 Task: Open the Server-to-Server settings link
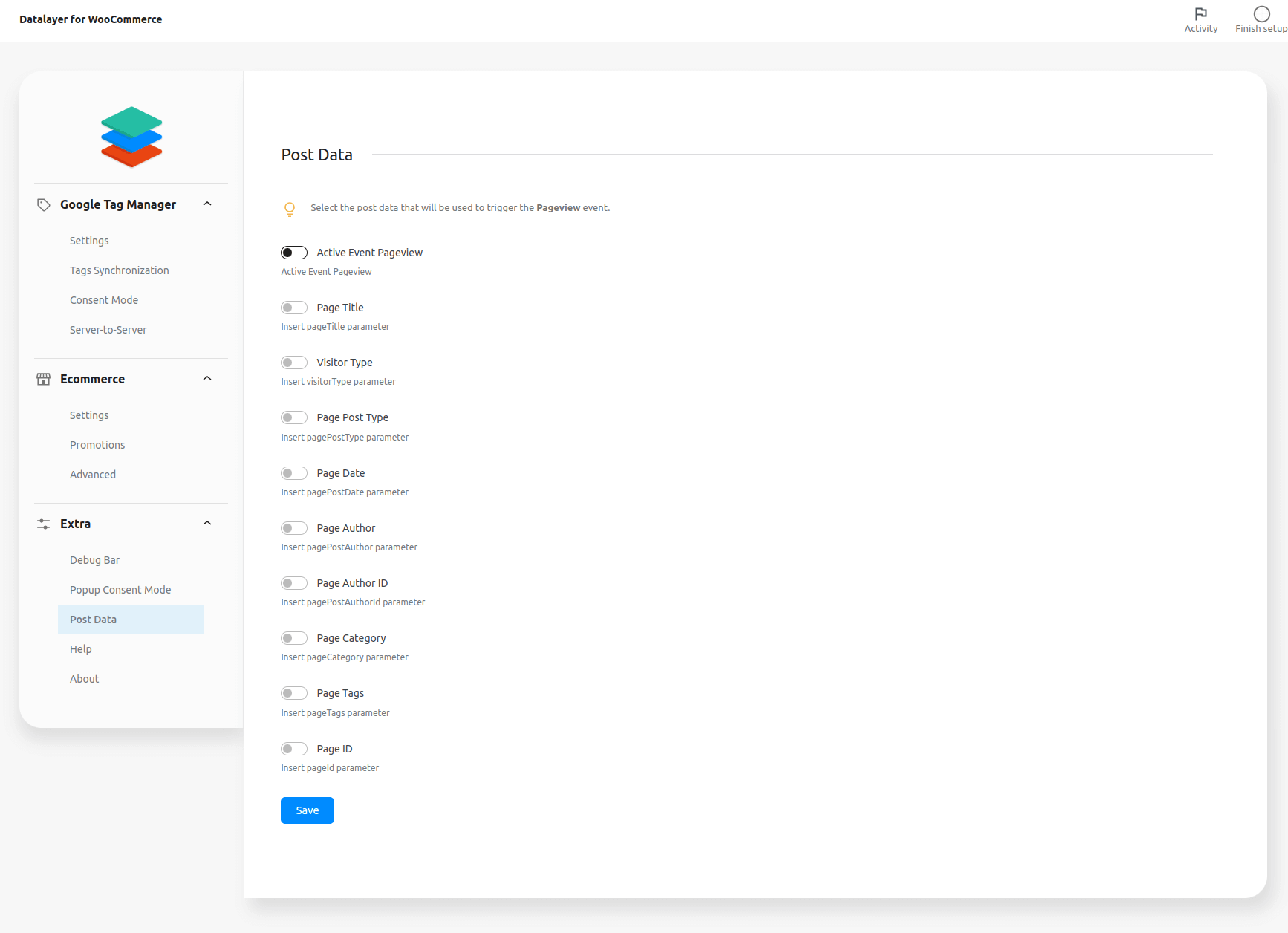coord(108,330)
